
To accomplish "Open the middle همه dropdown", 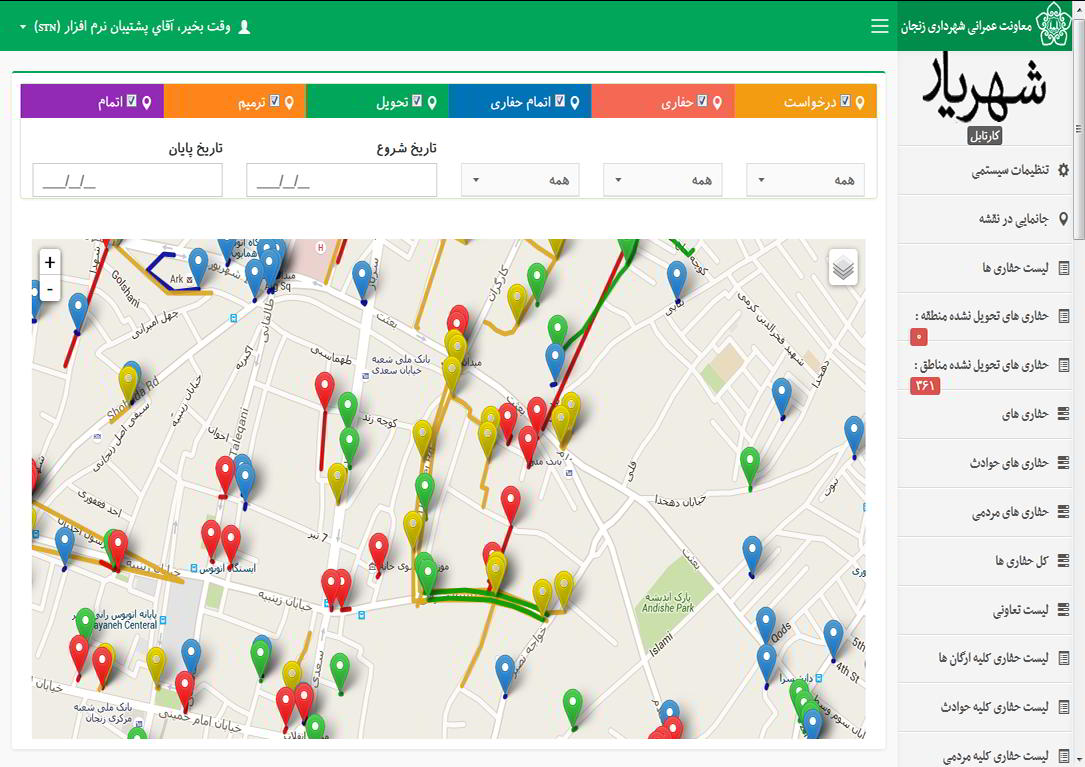I will pos(663,180).
